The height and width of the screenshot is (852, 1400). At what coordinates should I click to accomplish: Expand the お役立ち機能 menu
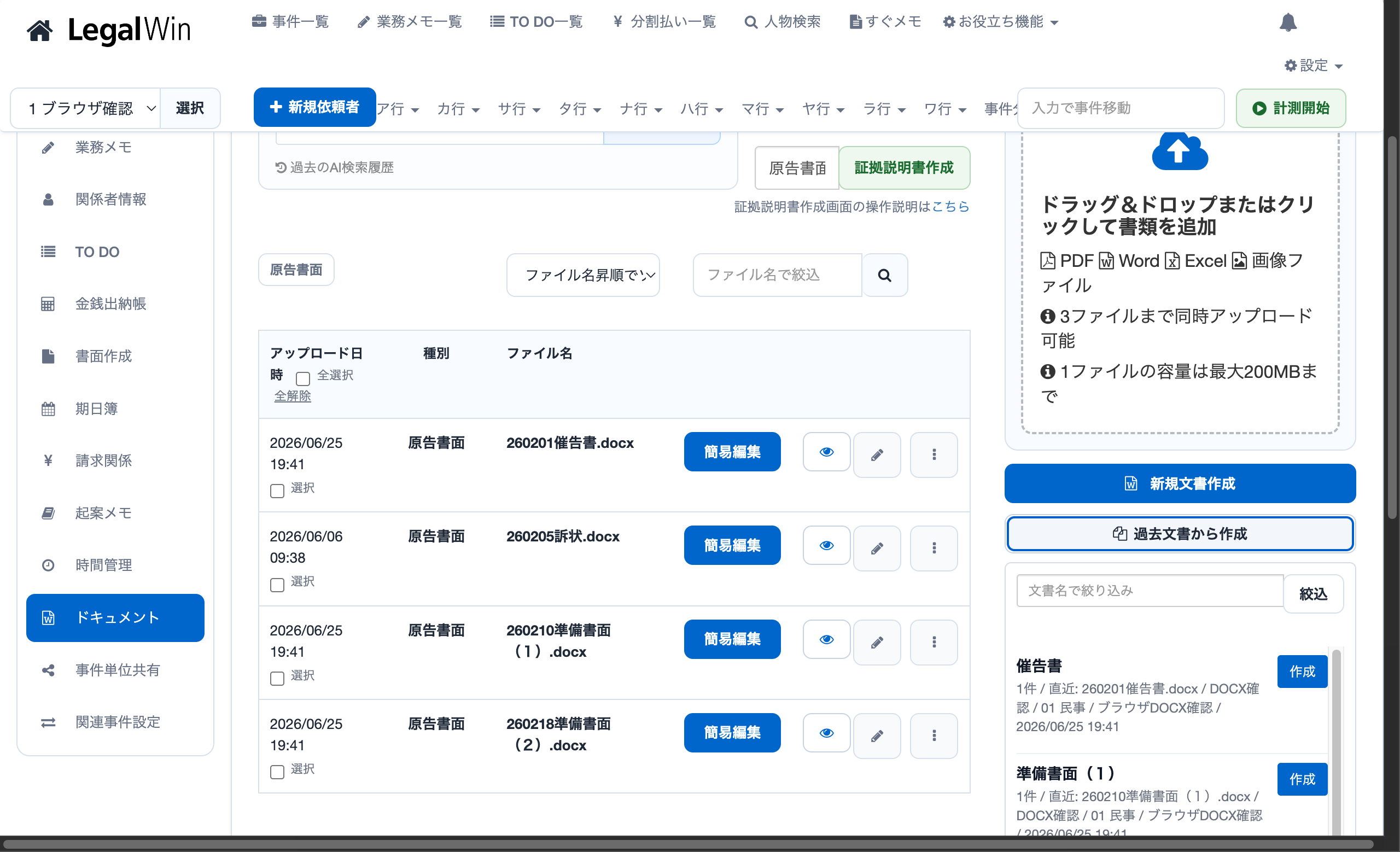1001,22
